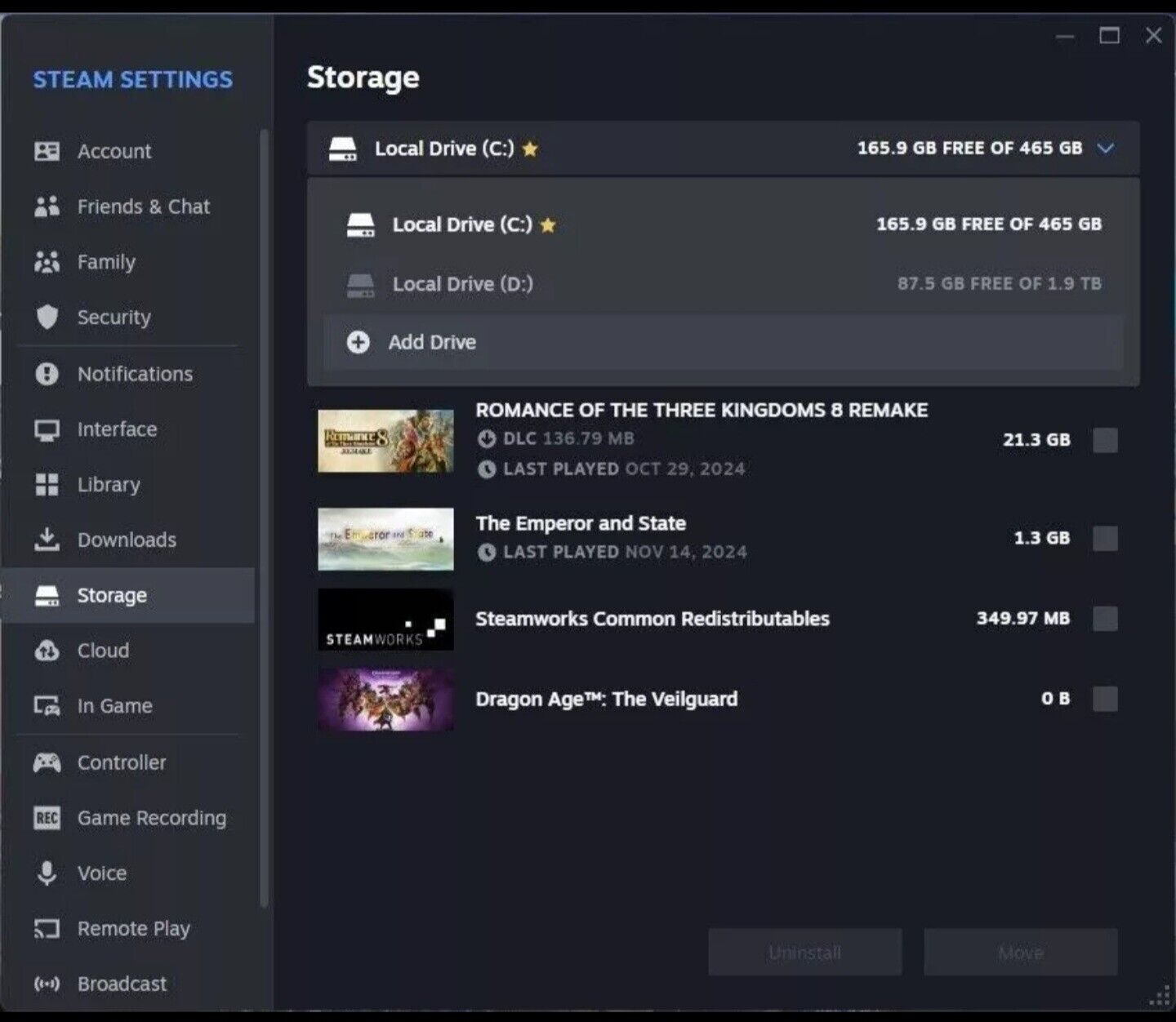
Task: Select the Steamworks Common Redistributables checkbox
Action: point(1105,619)
